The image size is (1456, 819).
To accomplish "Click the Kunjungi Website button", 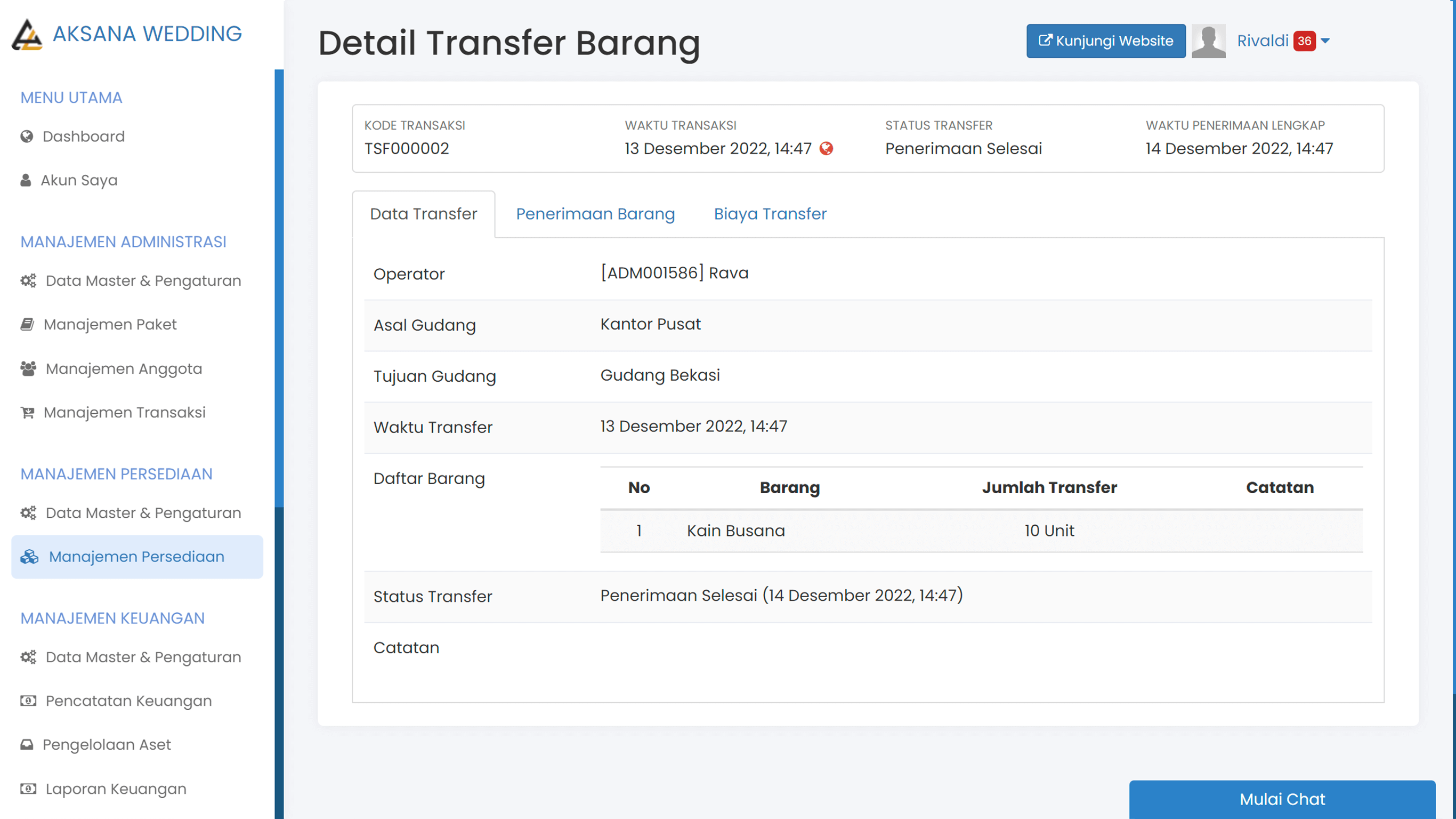I will click(1105, 40).
